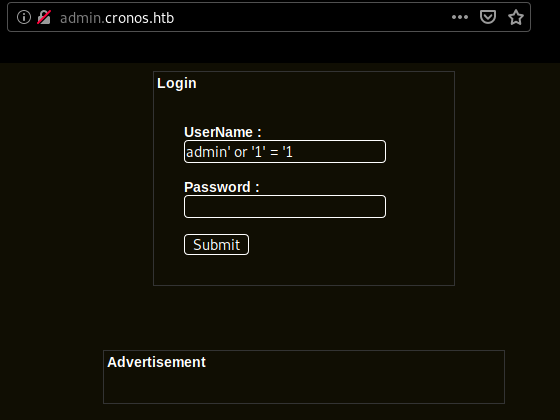The image size is (560, 420).
Task: Click empty space in the address bar
Action: click(x=311, y=17)
